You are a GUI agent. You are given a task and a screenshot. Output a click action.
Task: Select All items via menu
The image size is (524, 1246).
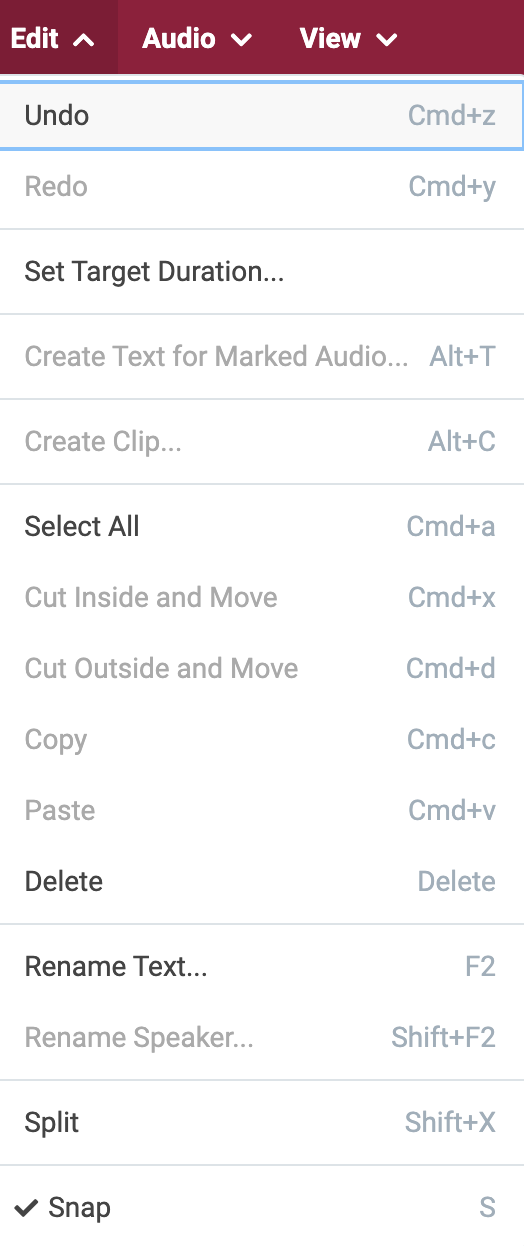262,526
